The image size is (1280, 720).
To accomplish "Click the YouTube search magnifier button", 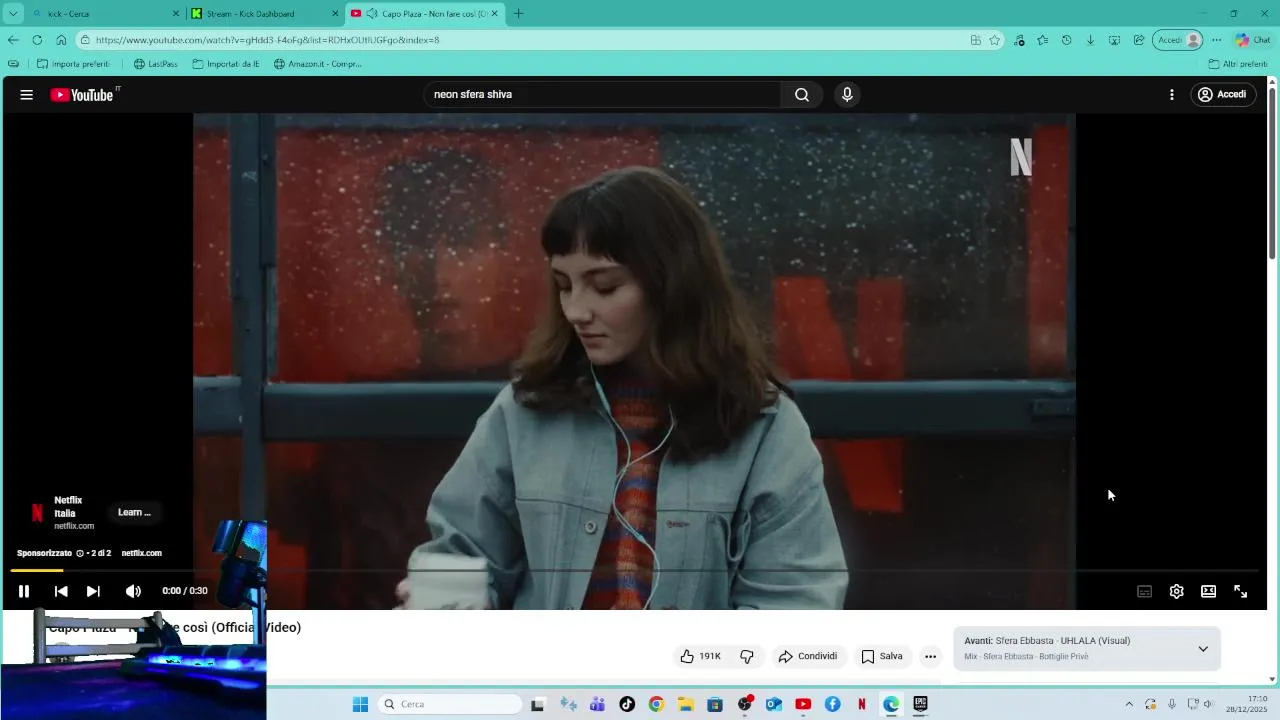I will point(802,95).
